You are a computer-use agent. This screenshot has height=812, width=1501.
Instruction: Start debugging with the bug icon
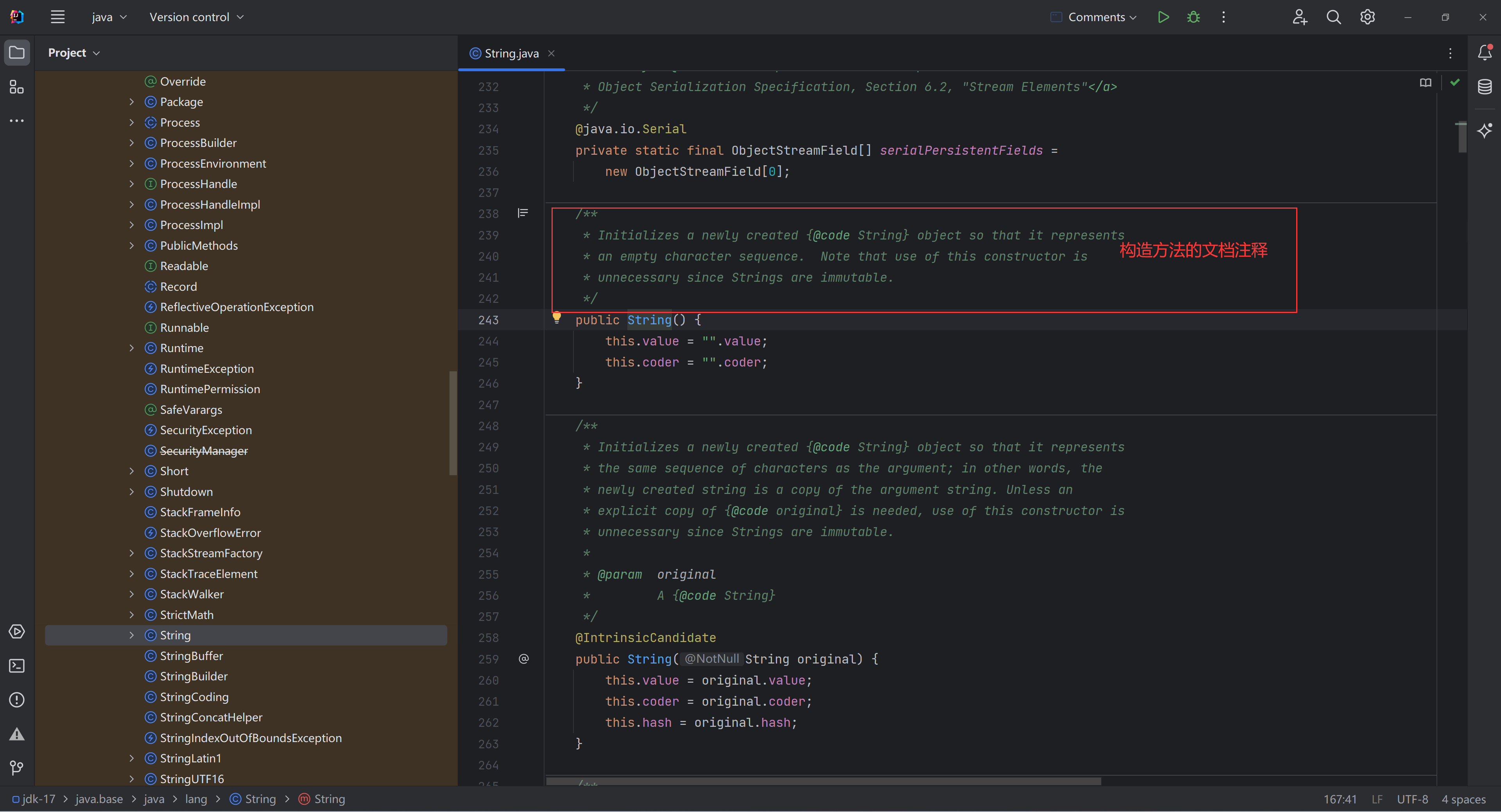1193,17
